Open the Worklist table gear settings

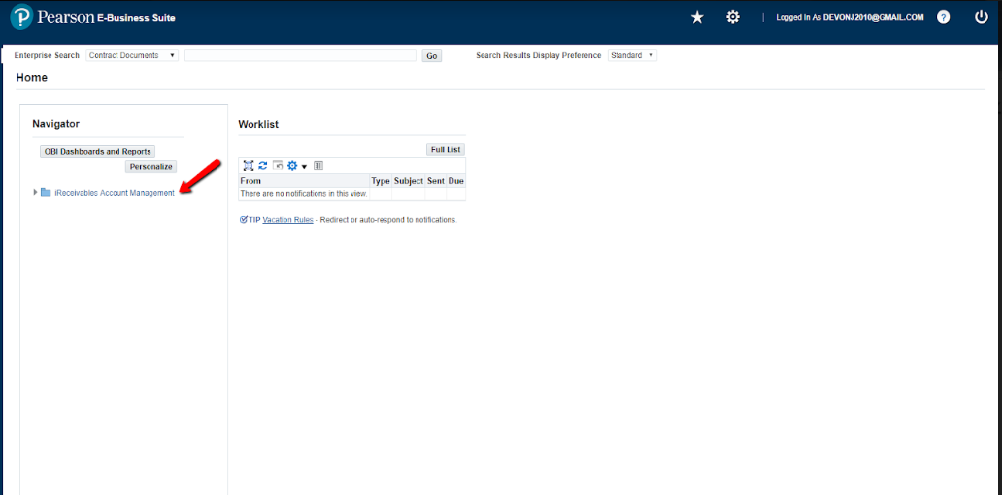[x=294, y=166]
